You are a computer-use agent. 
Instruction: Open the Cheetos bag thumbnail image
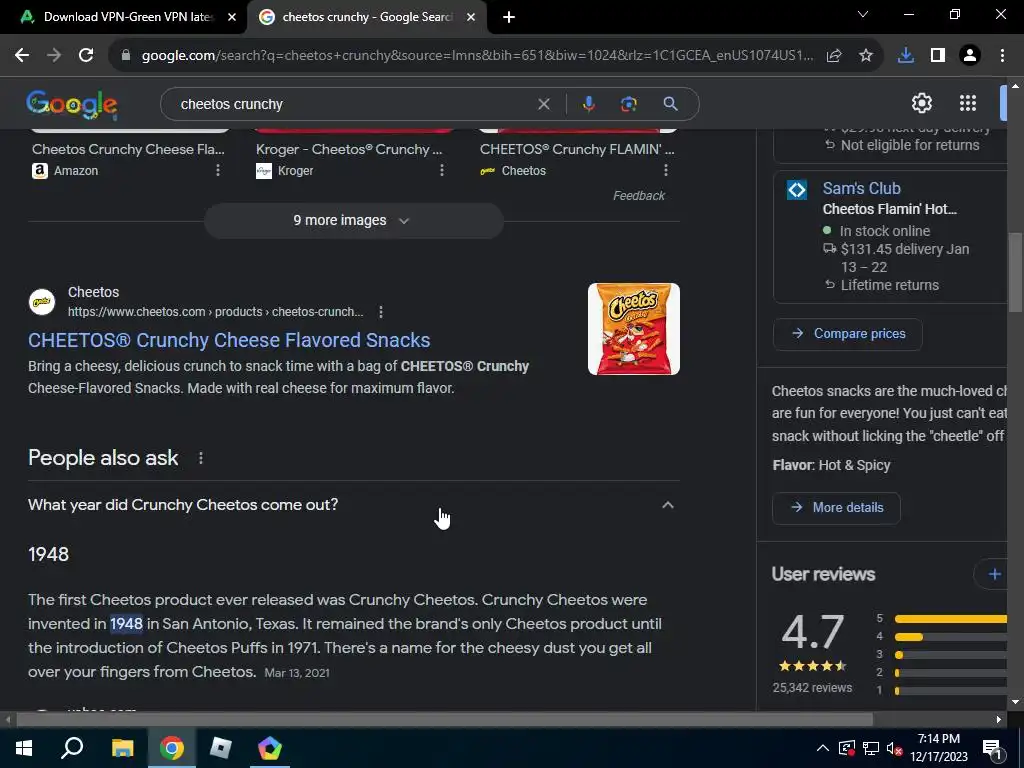point(633,329)
